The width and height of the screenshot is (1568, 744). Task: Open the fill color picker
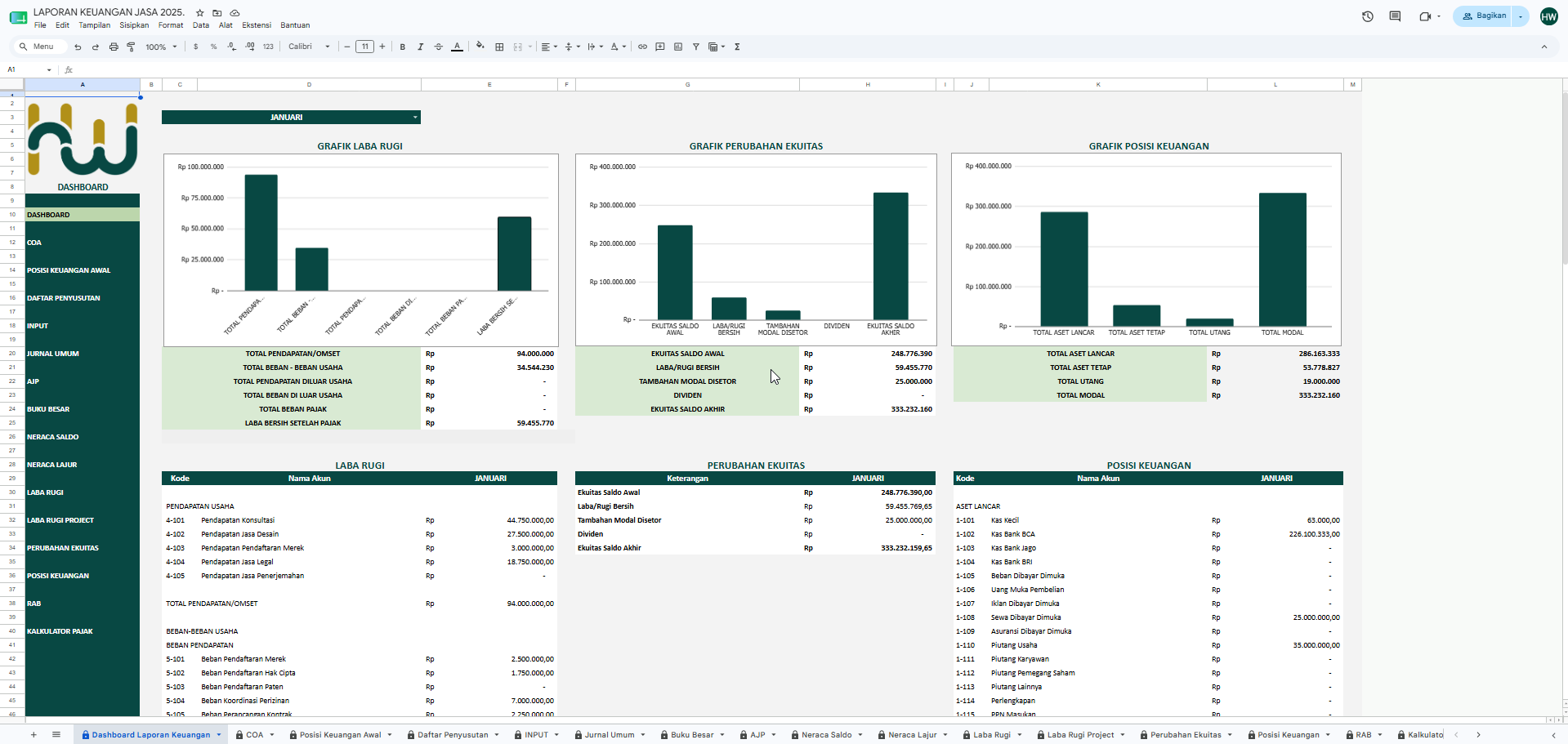click(480, 47)
